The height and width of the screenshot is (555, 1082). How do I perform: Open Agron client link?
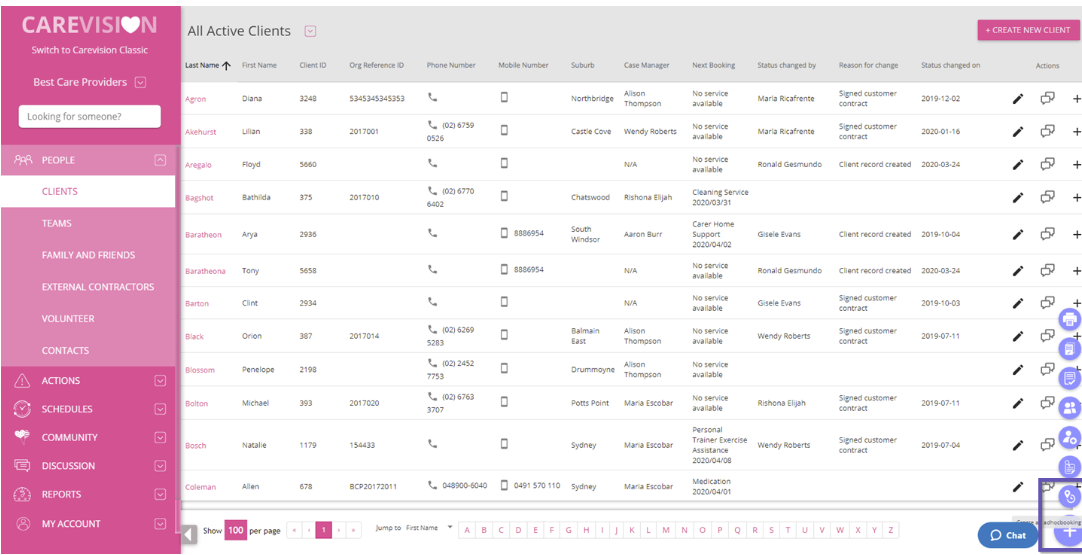click(x=195, y=99)
